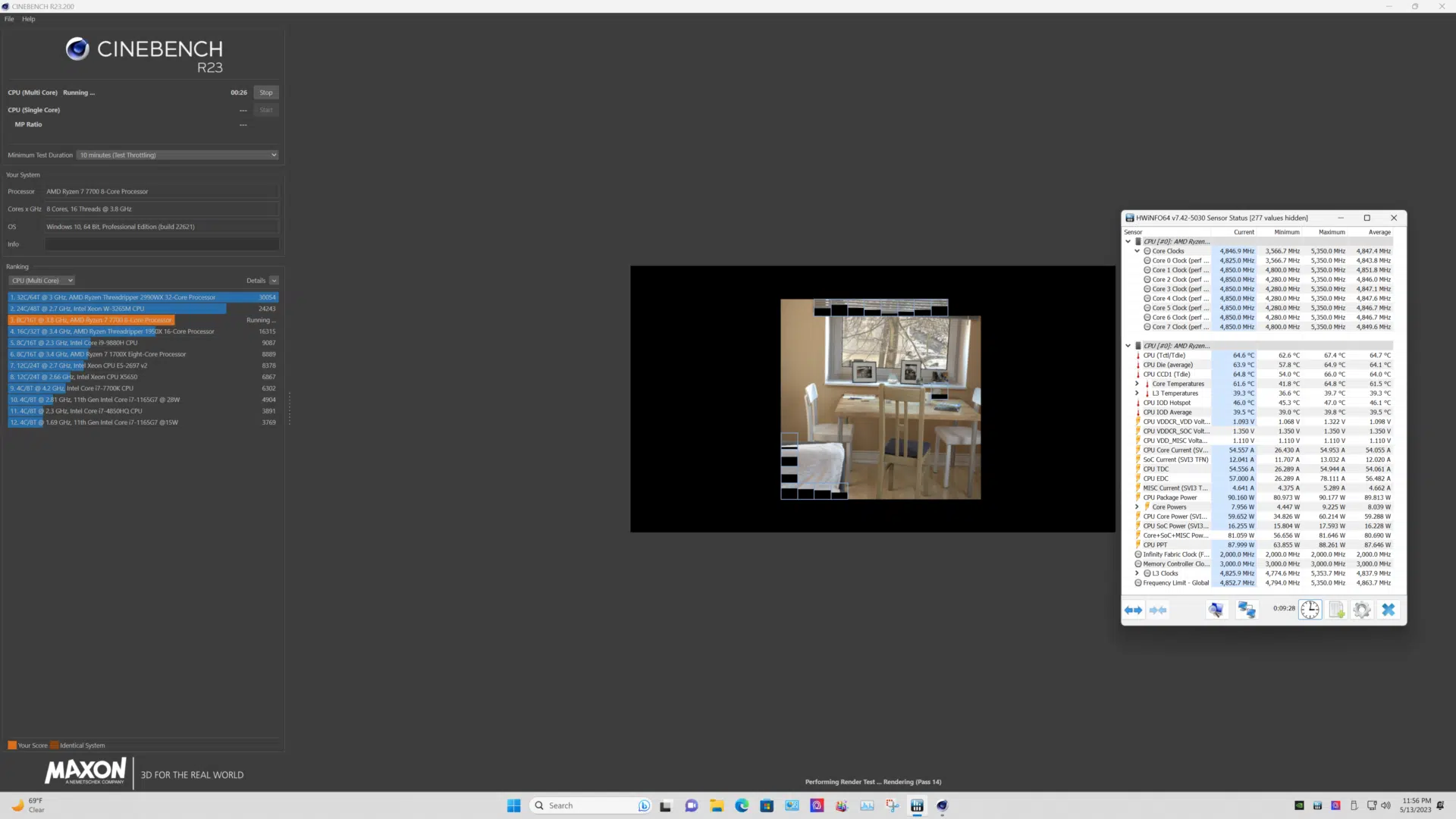The width and height of the screenshot is (1456, 819).
Task: Click the Info text field
Action: (x=162, y=244)
